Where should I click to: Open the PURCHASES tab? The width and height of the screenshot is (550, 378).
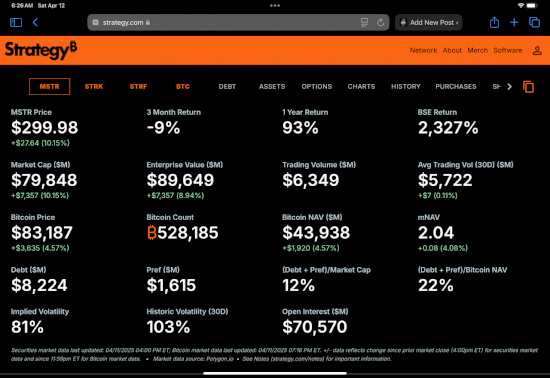click(456, 87)
